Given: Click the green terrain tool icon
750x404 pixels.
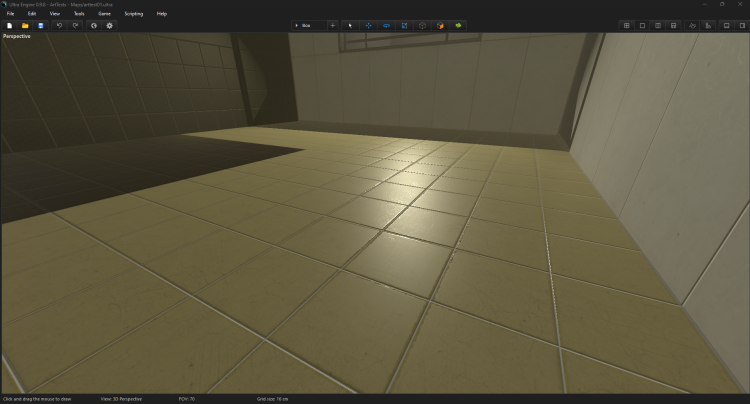Looking at the screenshot, I should pos(458,25).
